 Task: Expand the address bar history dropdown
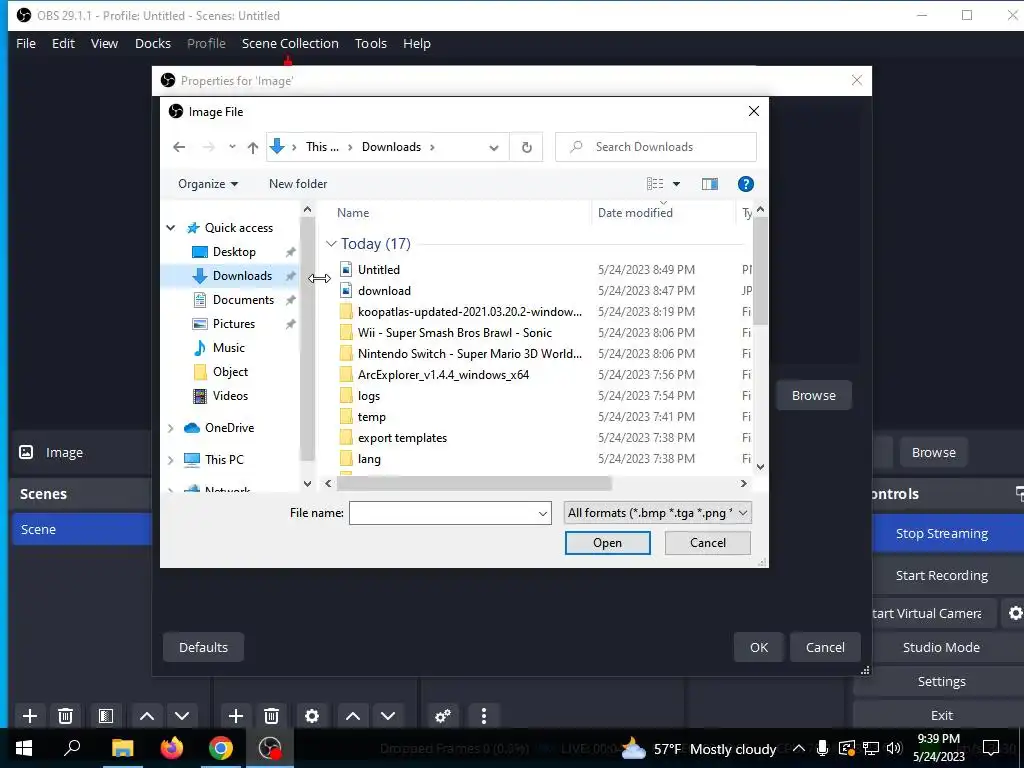coord(494,148)
